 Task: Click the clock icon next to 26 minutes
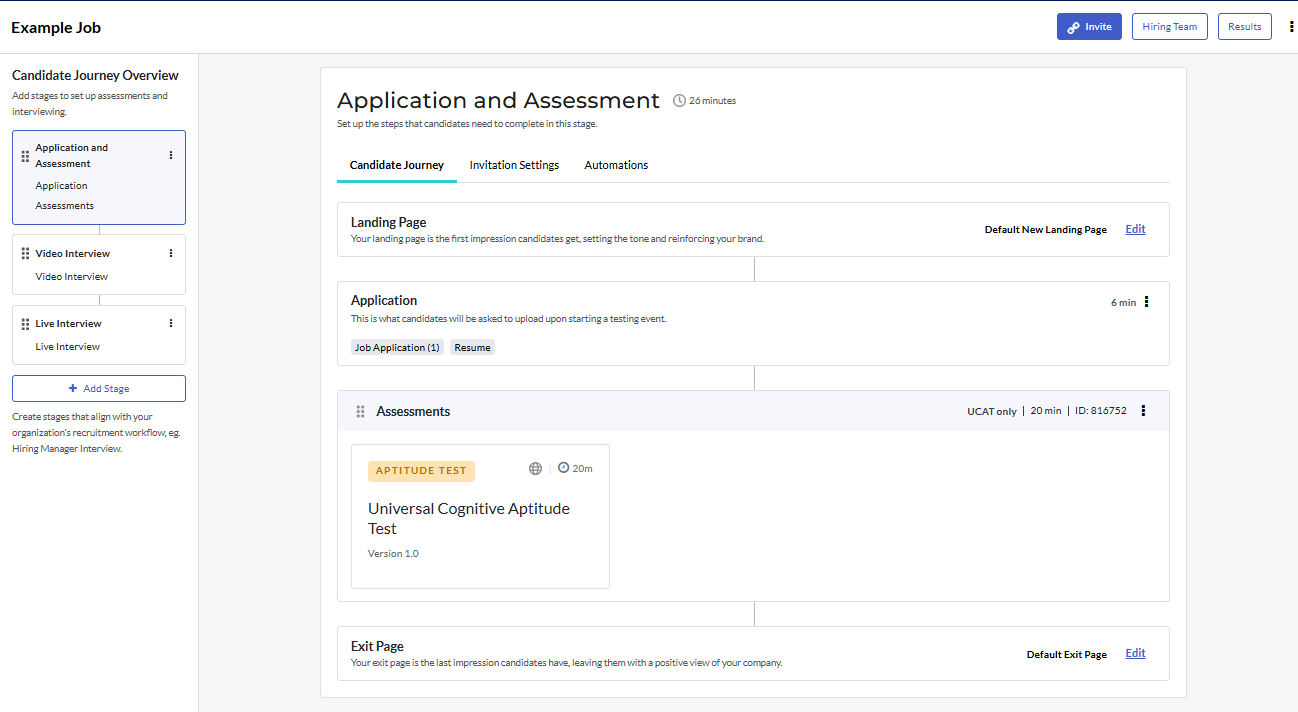coord(680,100)
